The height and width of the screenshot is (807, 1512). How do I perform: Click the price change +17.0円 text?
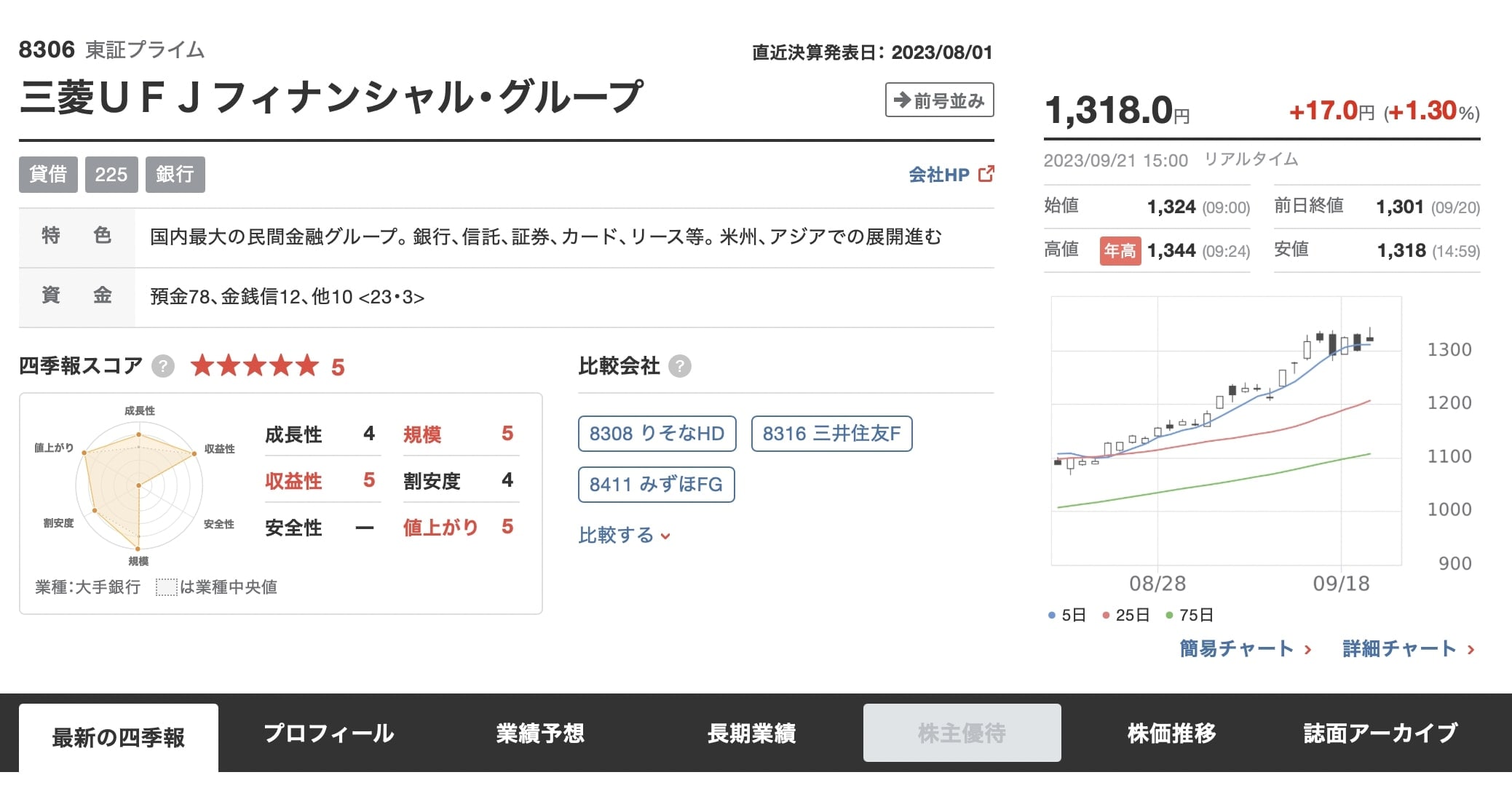pyautogui.click(x=1331, y=111)
